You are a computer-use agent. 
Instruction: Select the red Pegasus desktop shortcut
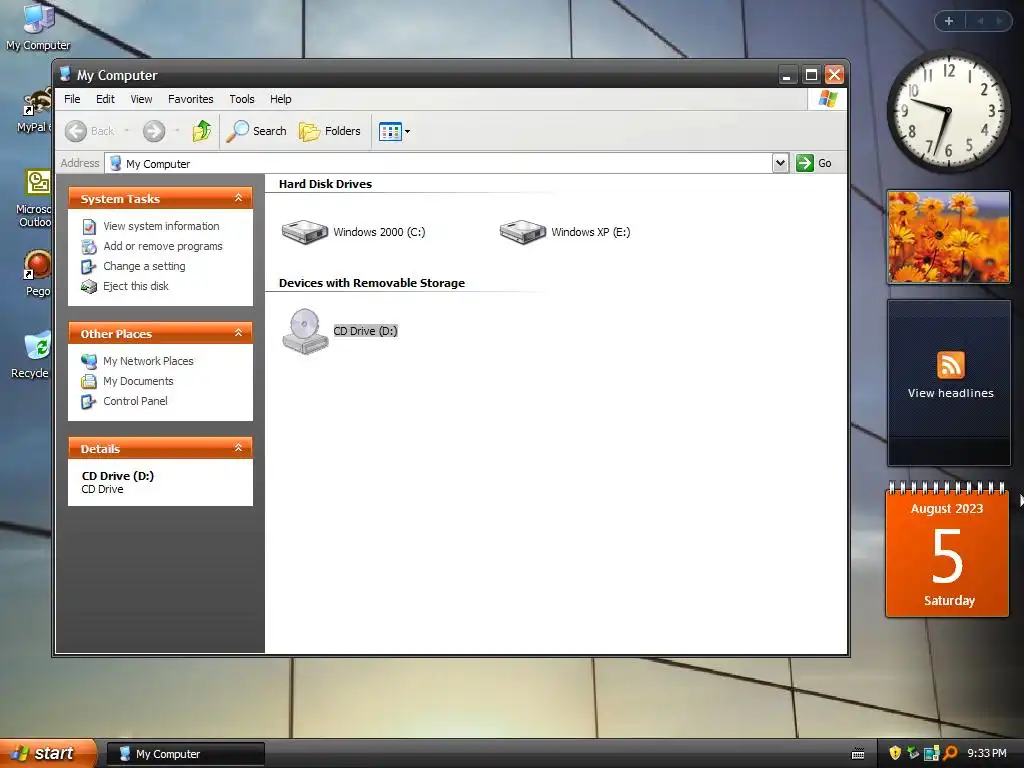(37, 274)
